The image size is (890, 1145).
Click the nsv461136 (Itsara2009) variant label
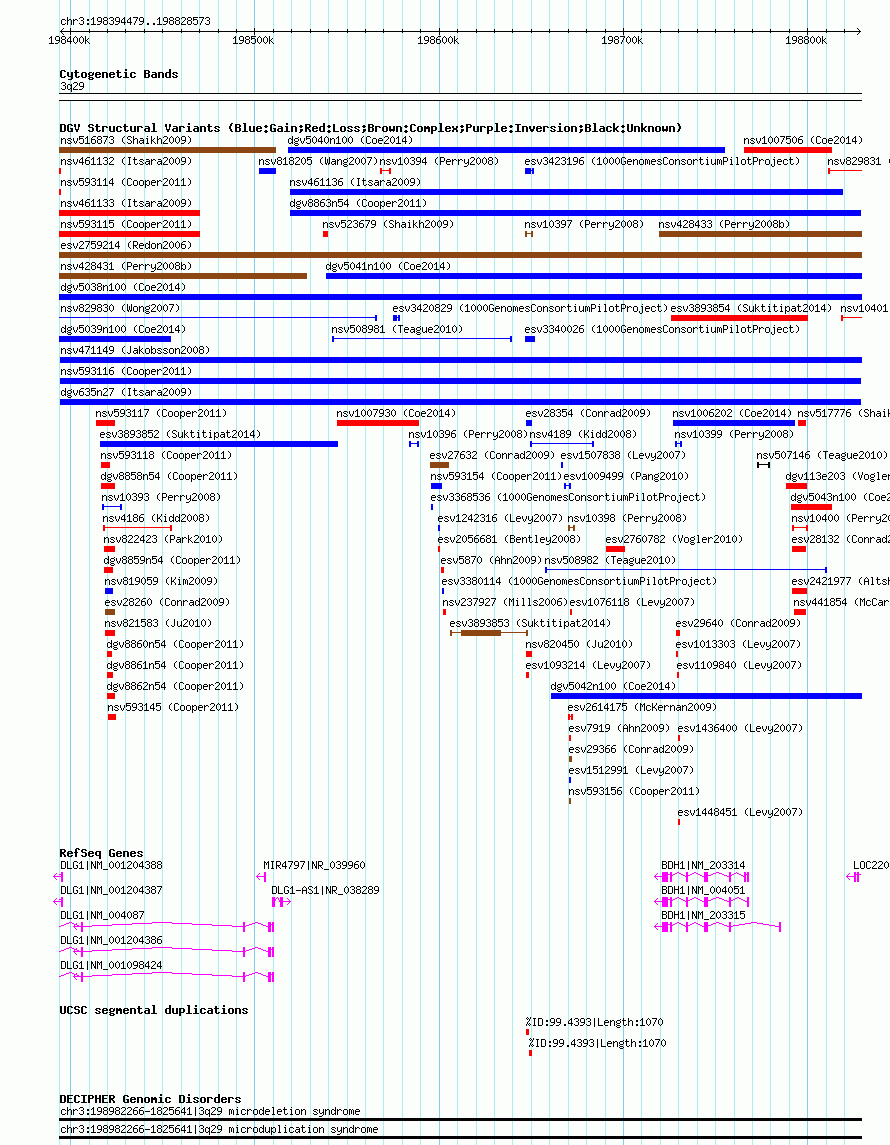(355, 183)
